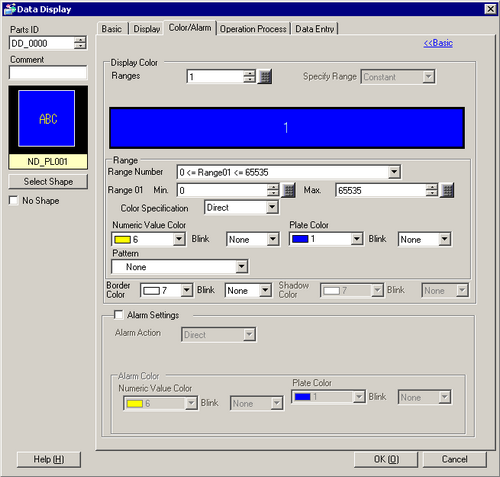The image size is (500, 477).
Task: Close the Data Display dialog
Action: coord(490,9)
